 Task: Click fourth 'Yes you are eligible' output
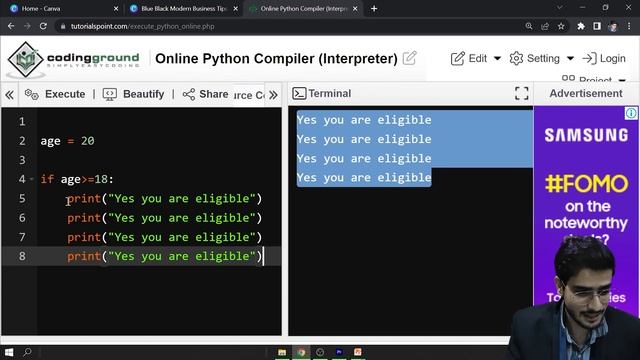tap(364, 178)
